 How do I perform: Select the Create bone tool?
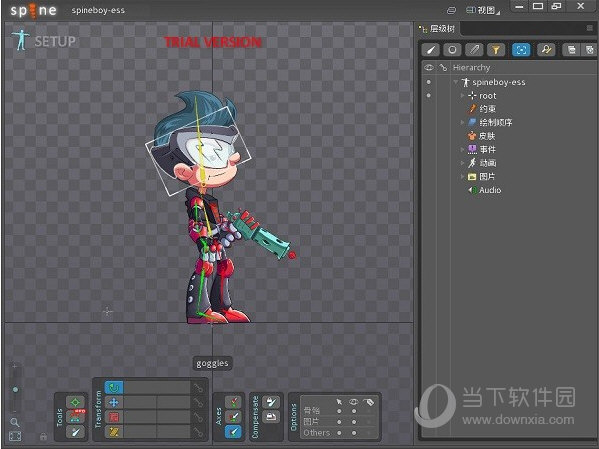(x=75, y=432)
